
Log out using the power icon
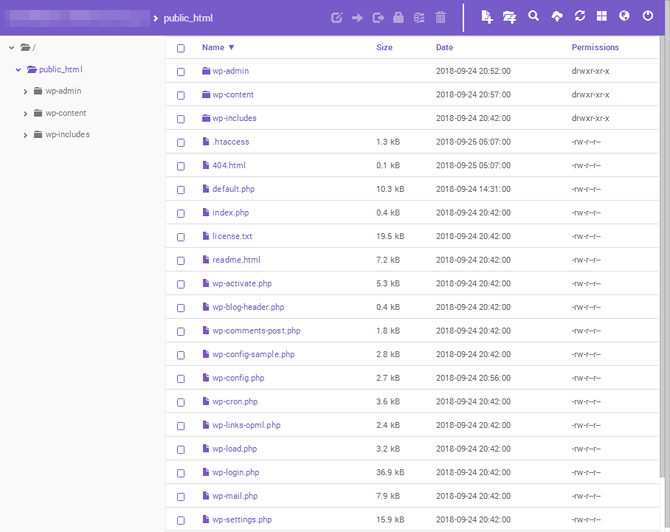click(647, 16)
